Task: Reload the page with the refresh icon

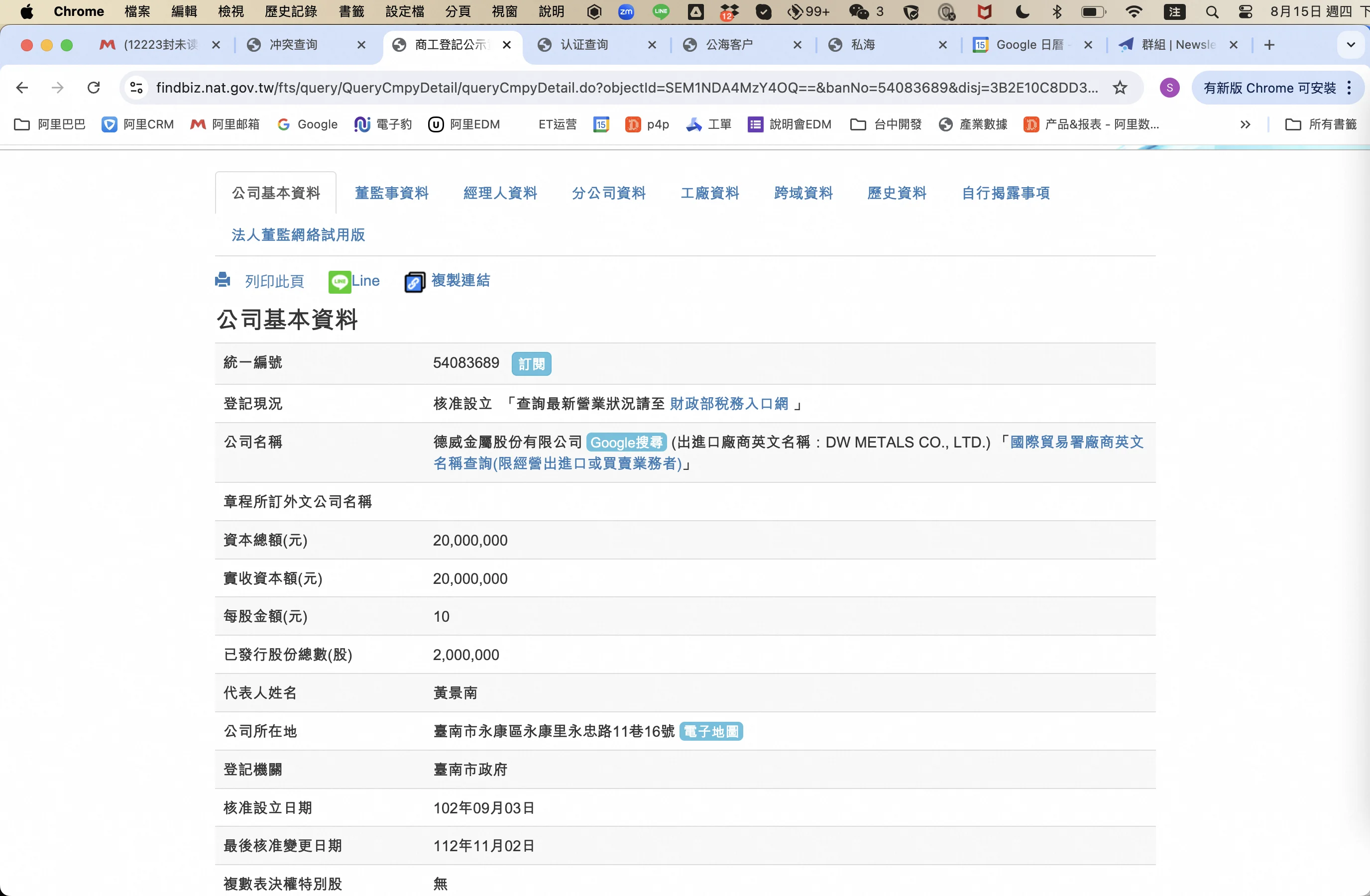Action: [94, 88]
